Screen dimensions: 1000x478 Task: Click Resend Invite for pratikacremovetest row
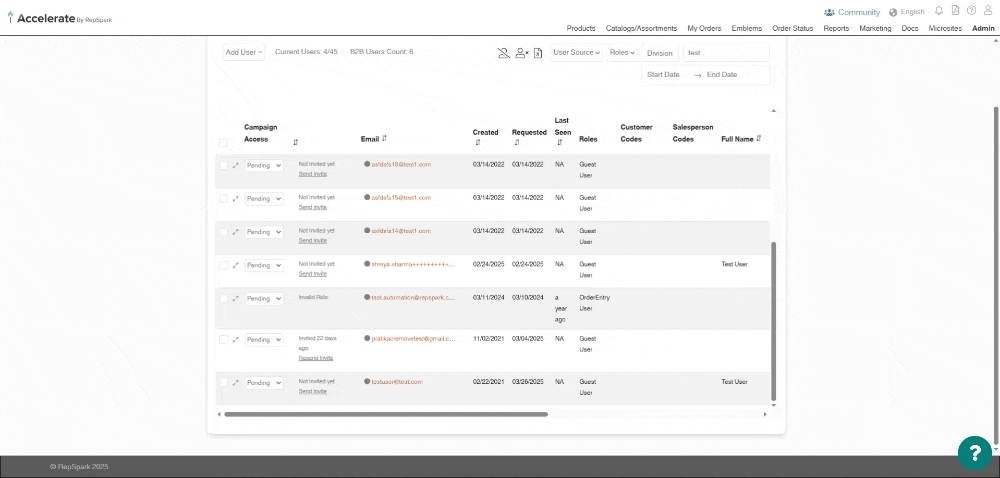coord(316,358)
